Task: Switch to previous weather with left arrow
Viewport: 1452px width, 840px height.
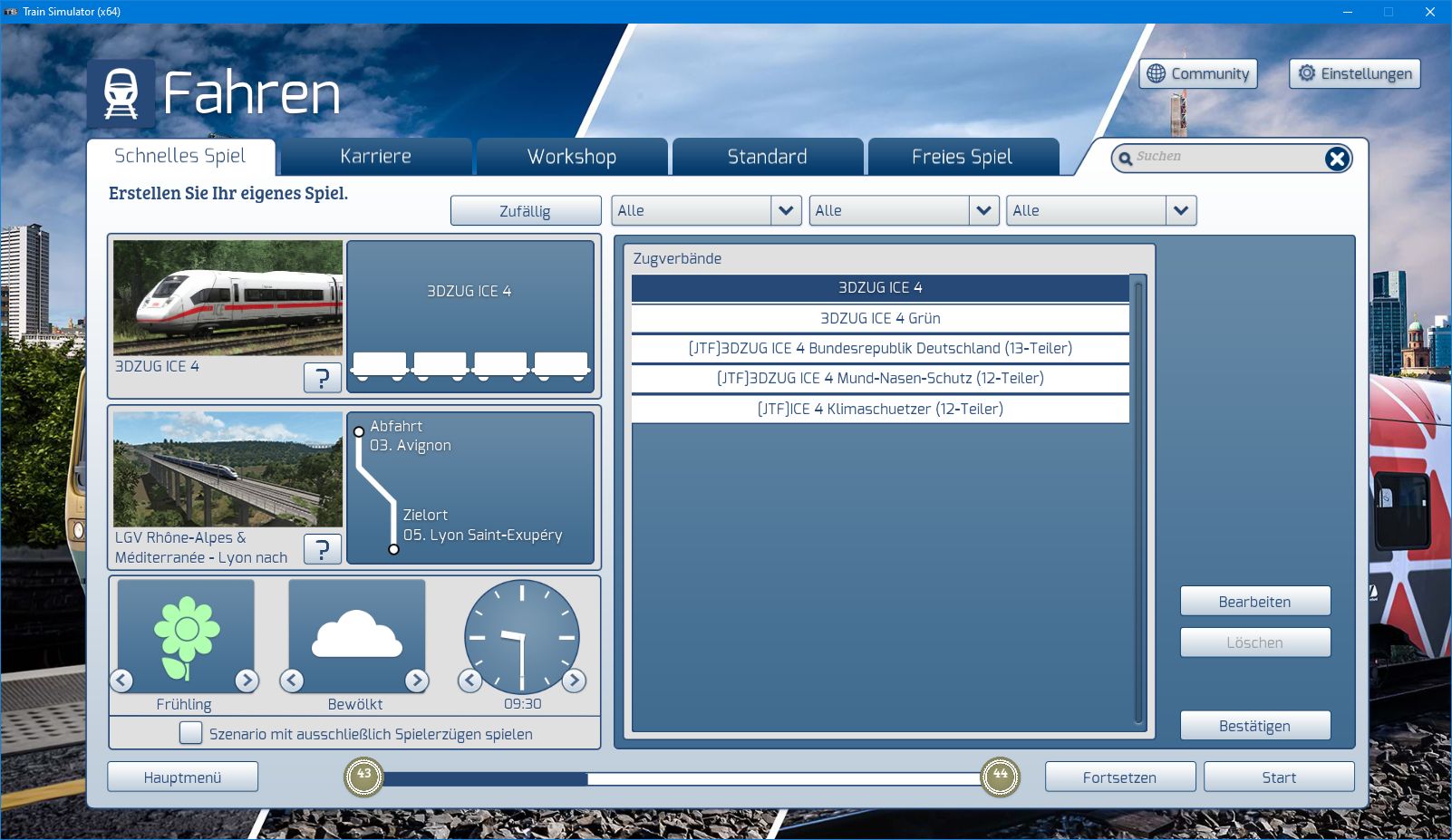Action: 292,681
